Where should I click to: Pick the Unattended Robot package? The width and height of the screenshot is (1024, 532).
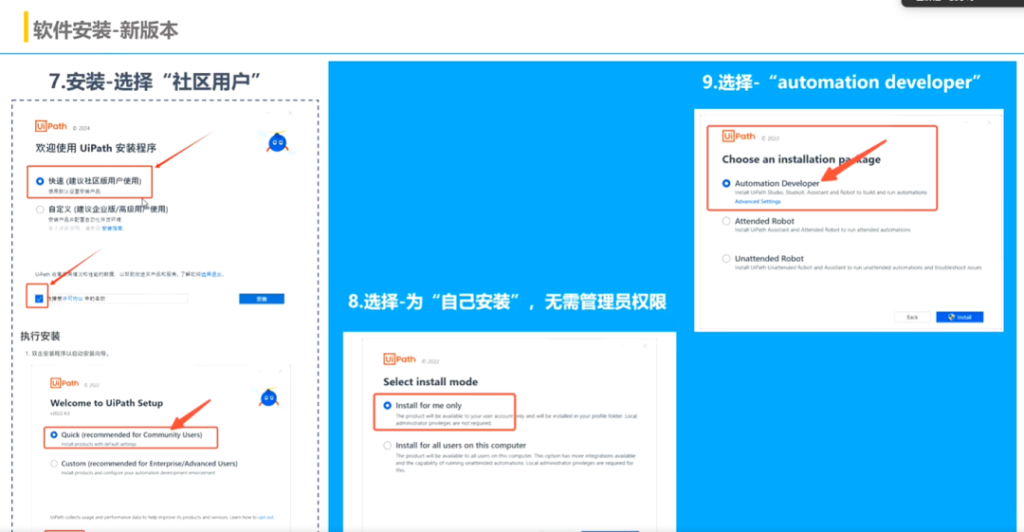pos(727,259)
